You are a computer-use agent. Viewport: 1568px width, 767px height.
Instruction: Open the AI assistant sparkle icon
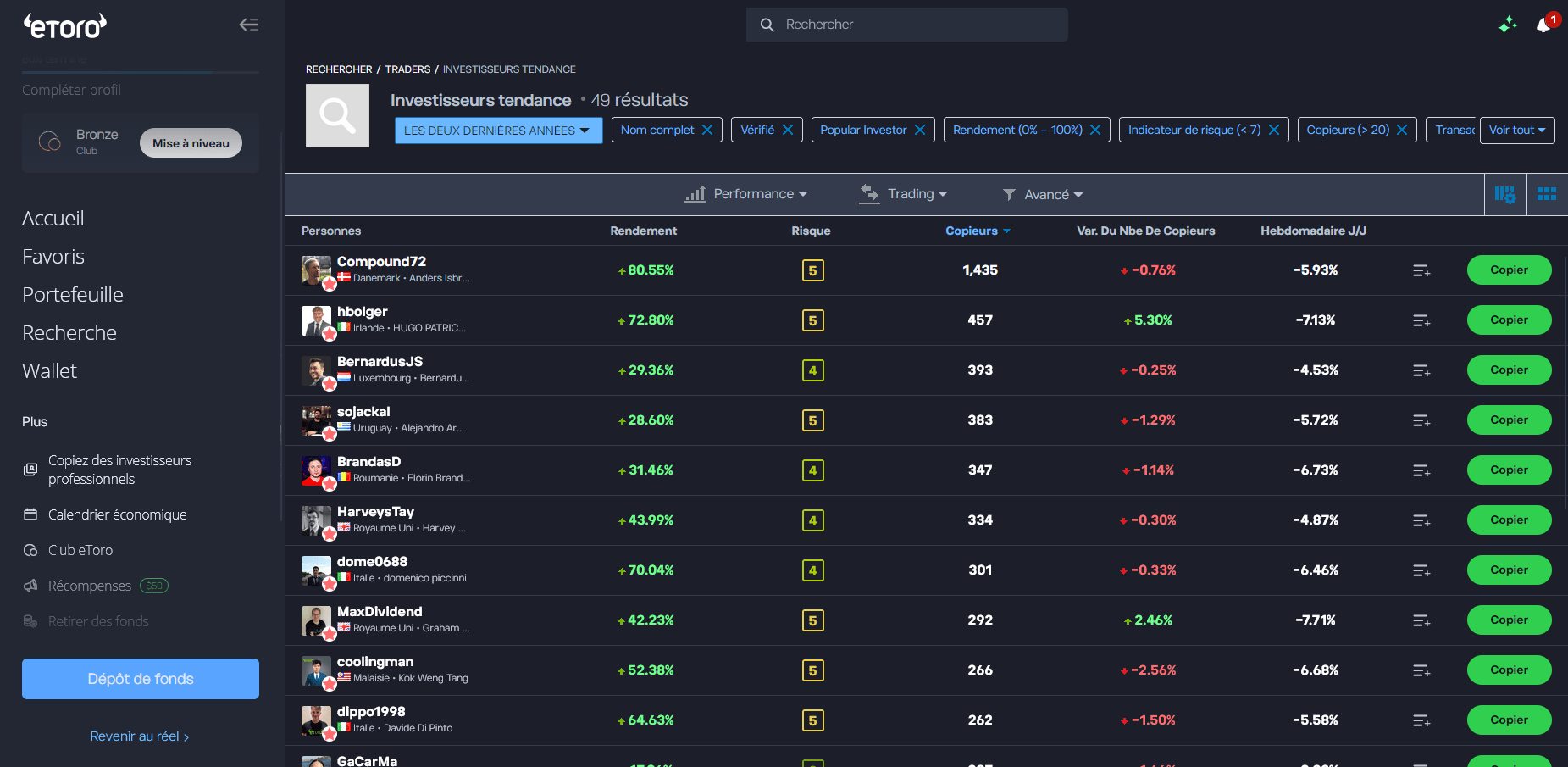tap(1508, 25)
